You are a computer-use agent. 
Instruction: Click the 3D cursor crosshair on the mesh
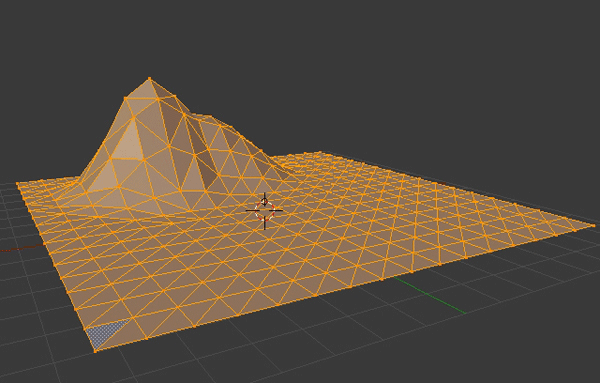tap(264, 210)
